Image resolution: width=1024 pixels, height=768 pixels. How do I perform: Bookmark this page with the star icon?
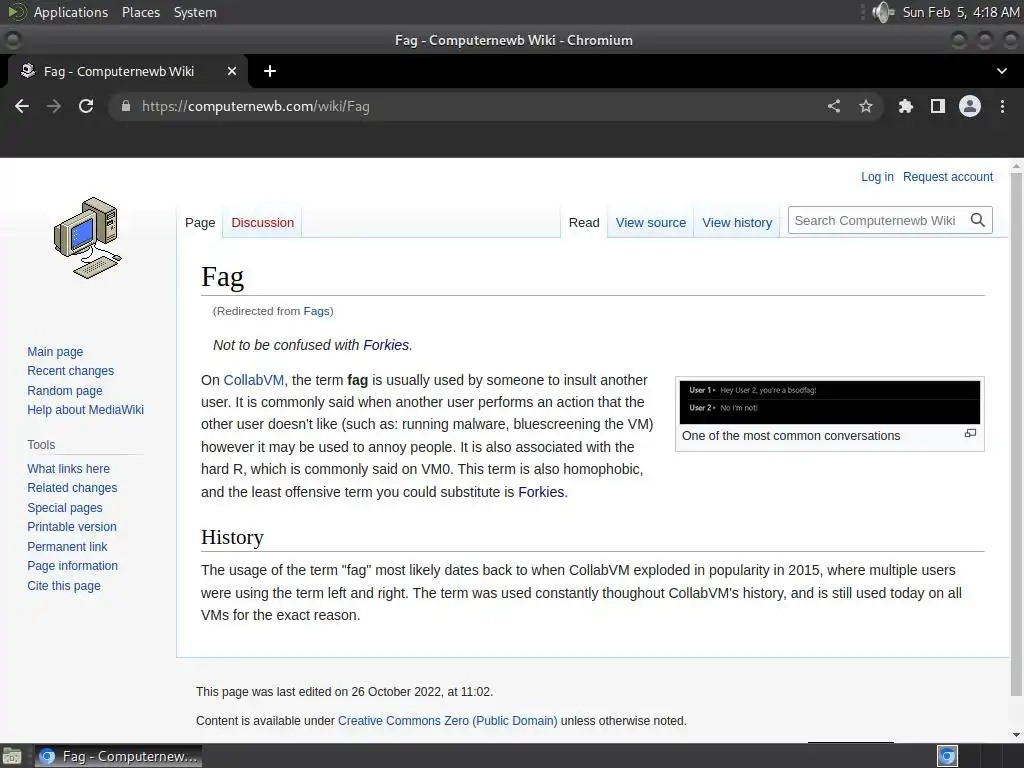click(866, 106)
